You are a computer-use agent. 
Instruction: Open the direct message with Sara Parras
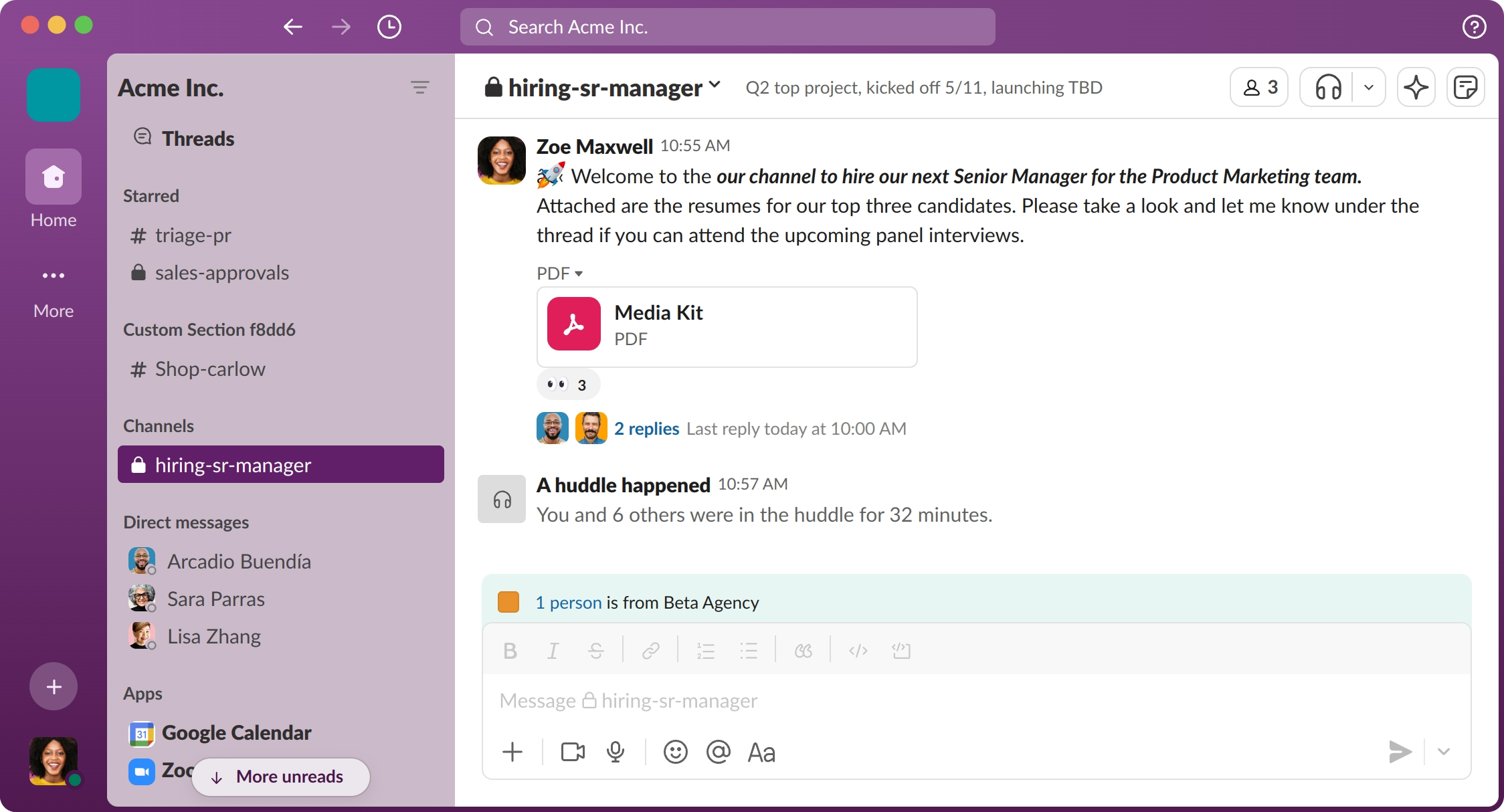pyautogui.click(x=281, y=599)
